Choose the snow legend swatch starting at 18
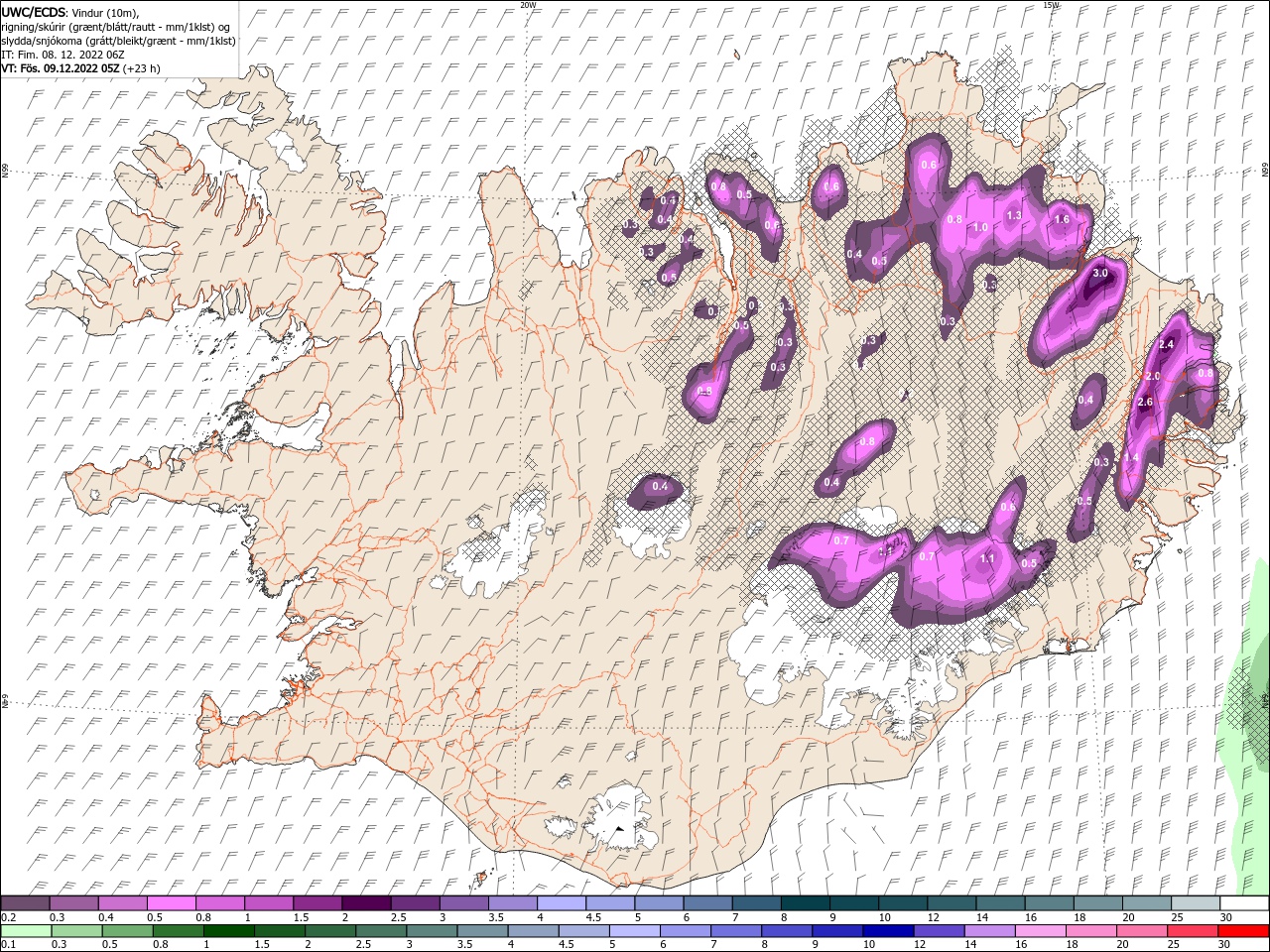 1098,902
